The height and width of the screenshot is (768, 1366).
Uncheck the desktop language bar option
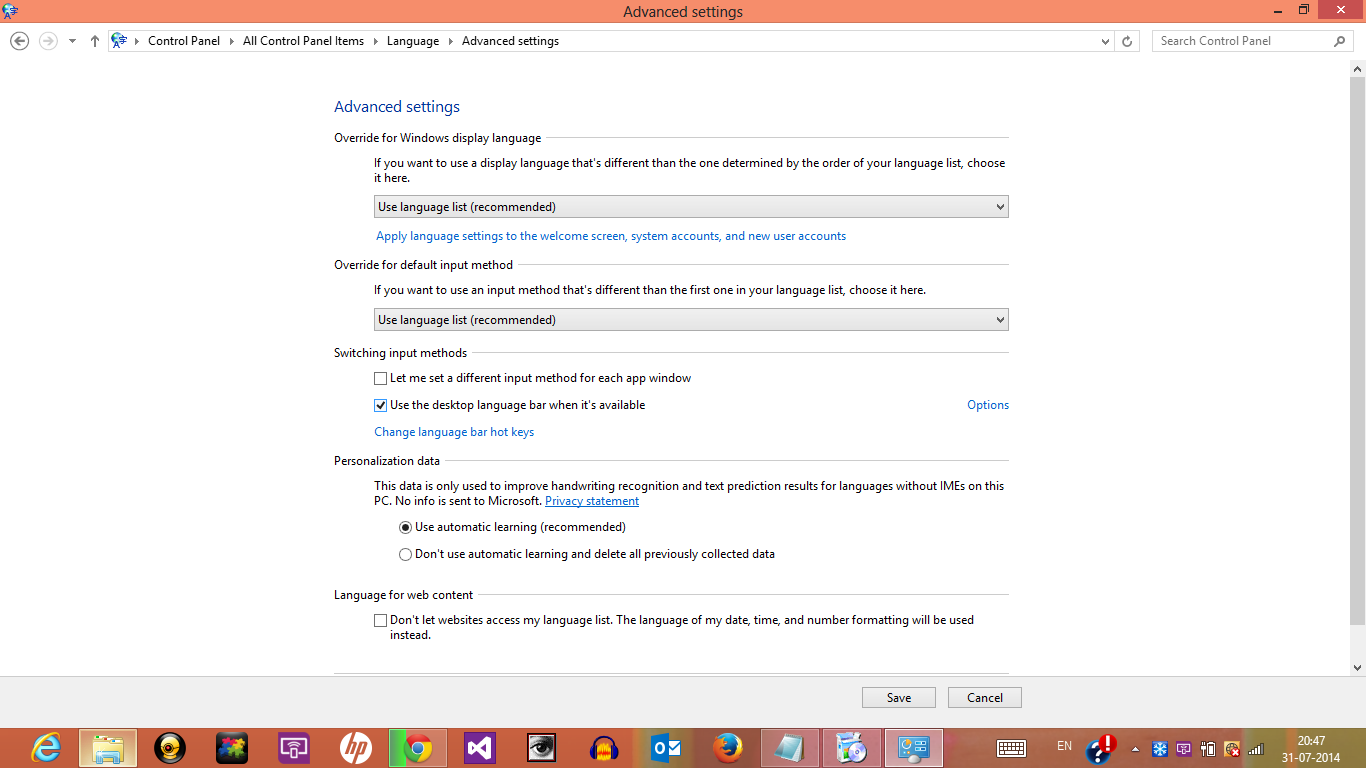pos(380,405)
